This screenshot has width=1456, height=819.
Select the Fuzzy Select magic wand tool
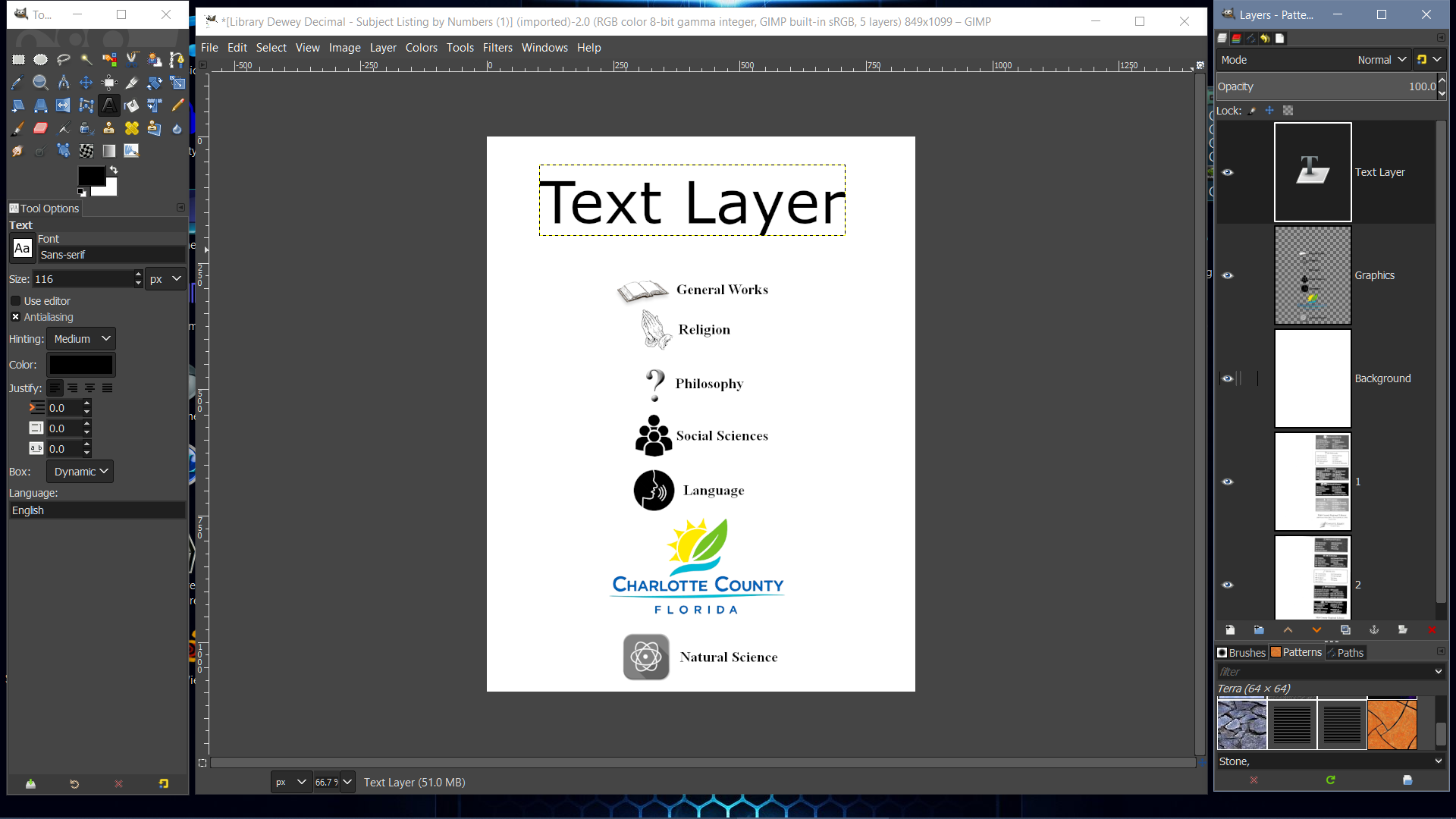click(86, 59)
